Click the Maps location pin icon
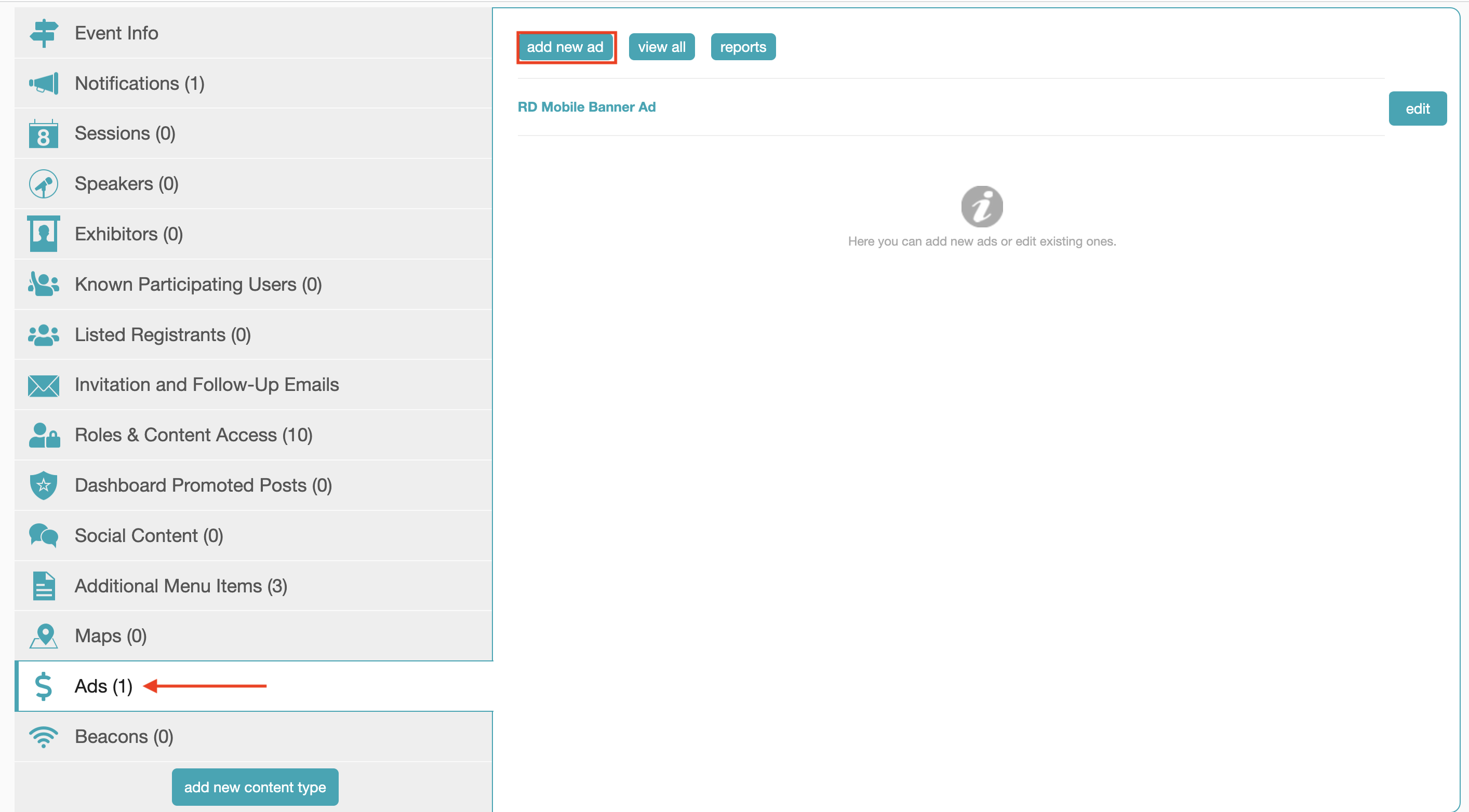 click(x=43, y=636)
